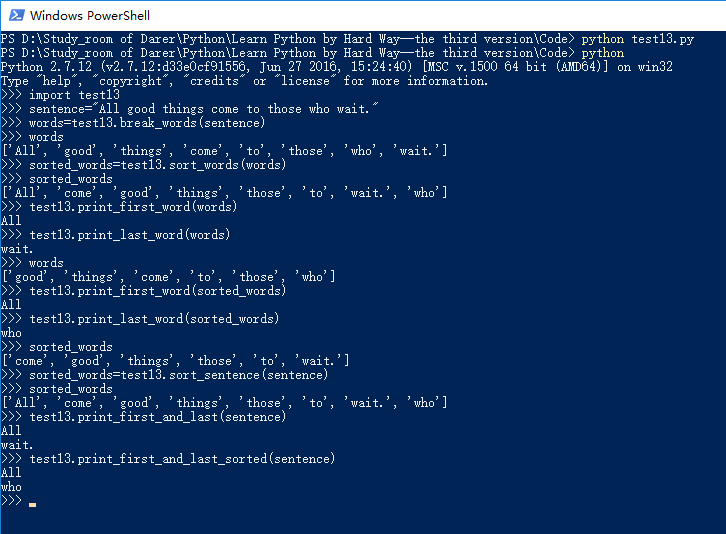This screenshot has width=726, height=534.
Task: Click the test13.print_first_and_last(sentence) command
Action: [x=157, y=417]
